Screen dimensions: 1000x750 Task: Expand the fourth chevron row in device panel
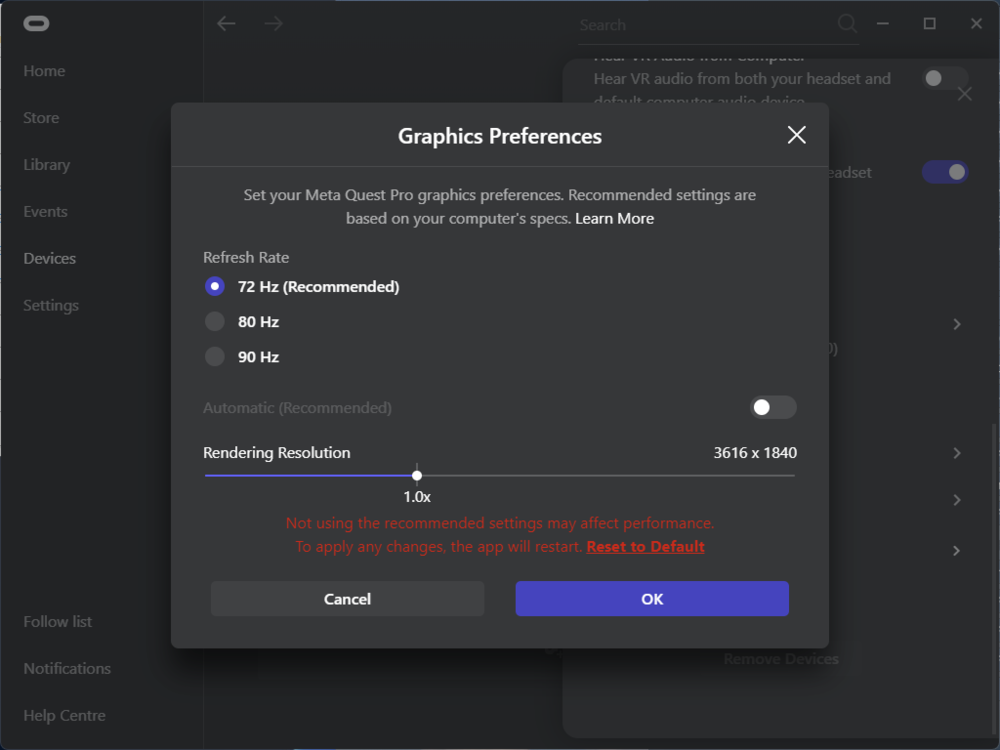[x=957, y=550]
